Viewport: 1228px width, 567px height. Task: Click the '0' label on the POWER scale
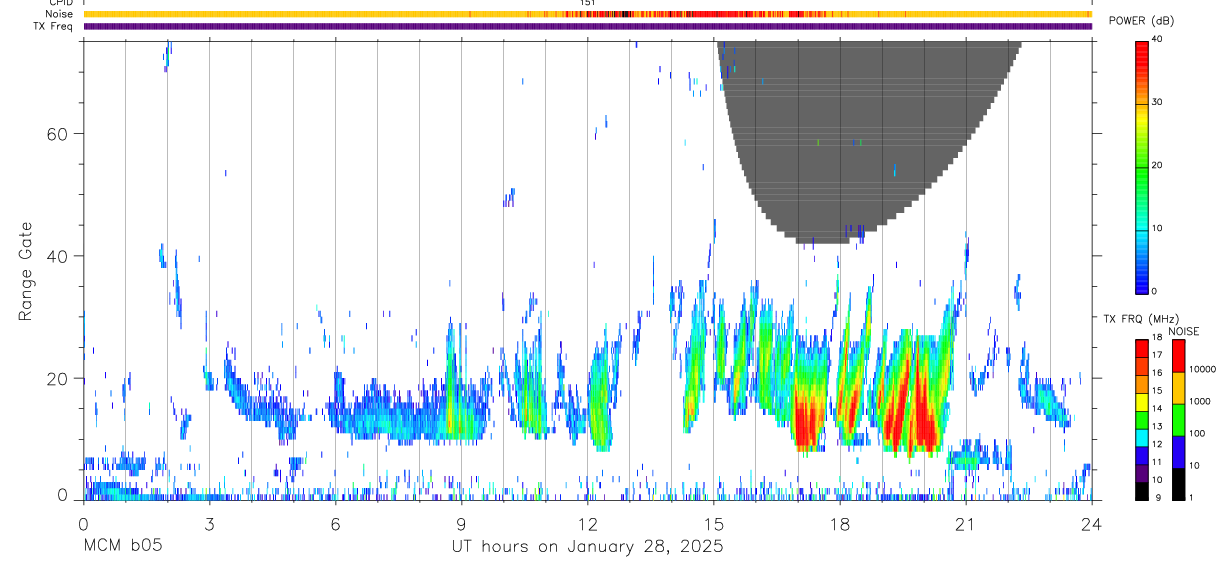(x=1155, y=291)
